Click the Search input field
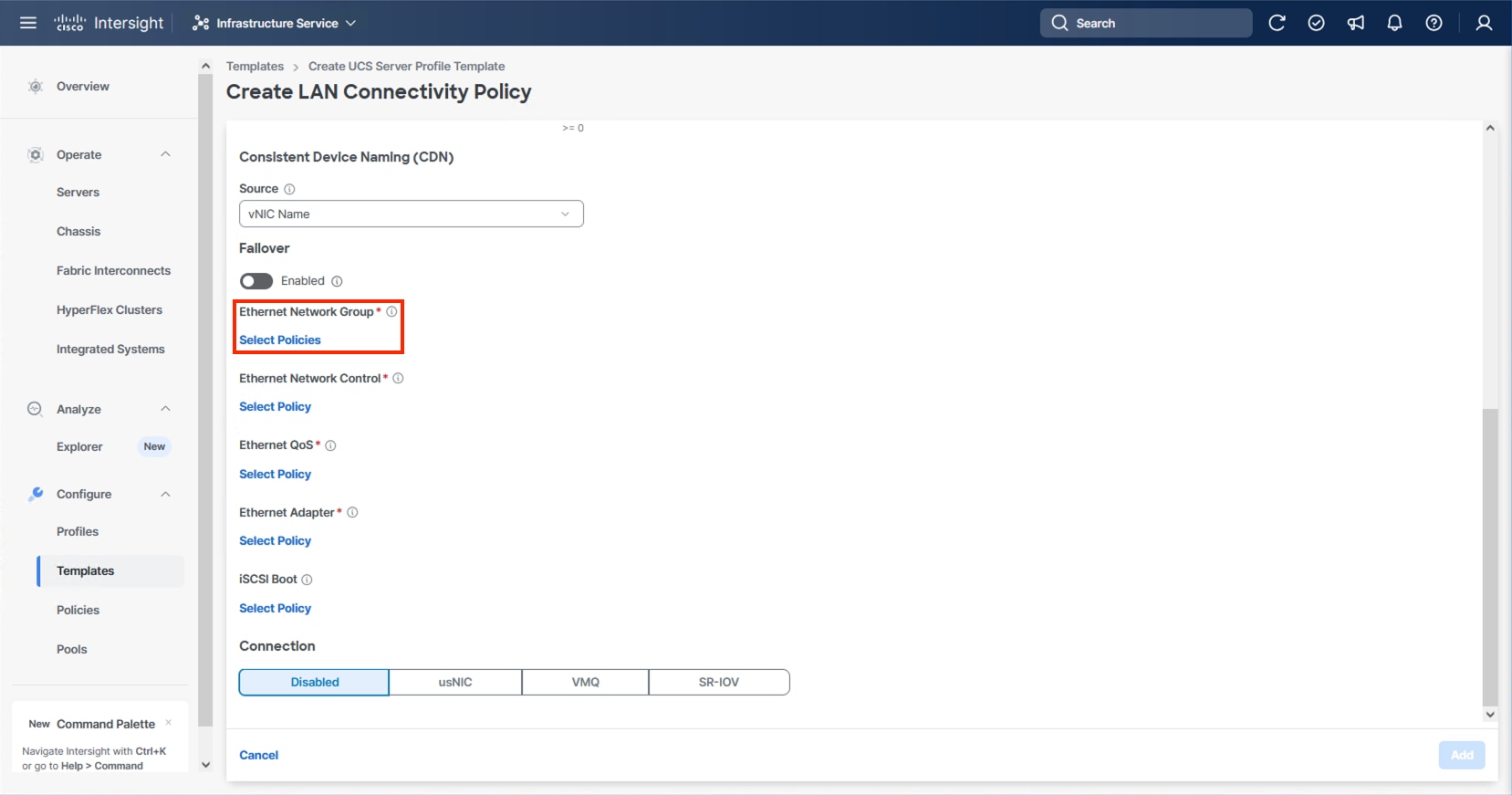 click(1146, 23)
